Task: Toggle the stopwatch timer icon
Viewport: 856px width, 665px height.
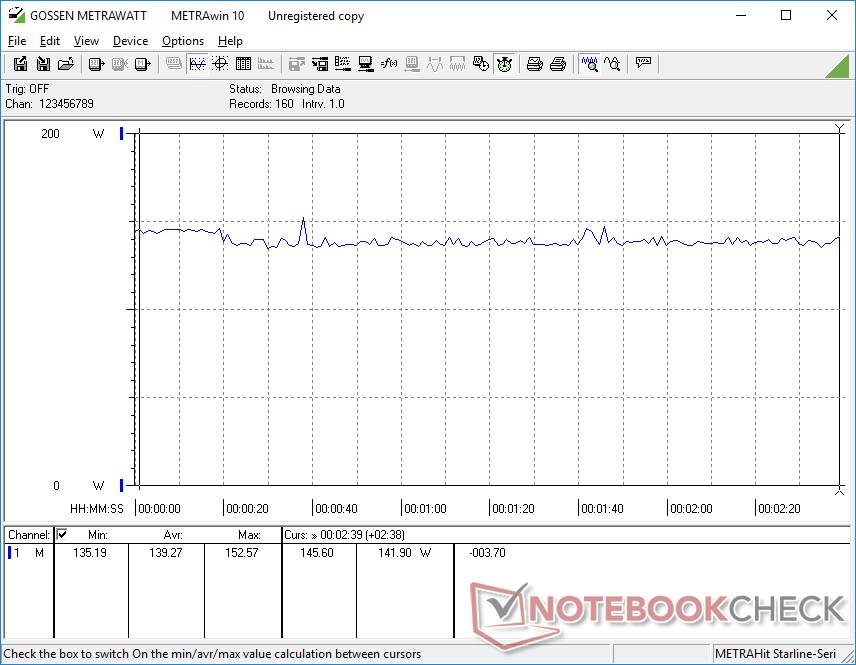Action: coord(504,64)
